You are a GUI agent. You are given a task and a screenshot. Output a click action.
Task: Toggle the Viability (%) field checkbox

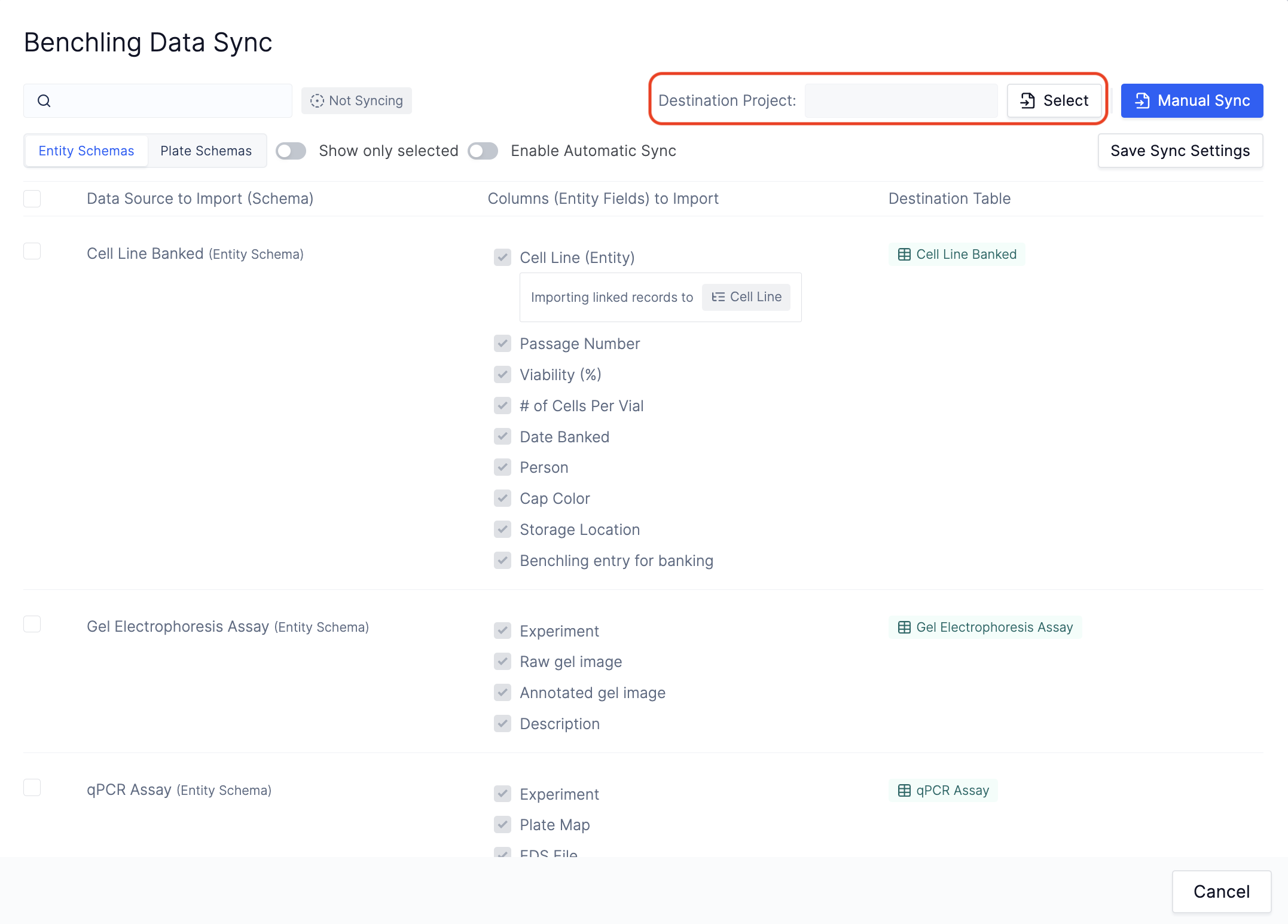[x=502, y=375]
